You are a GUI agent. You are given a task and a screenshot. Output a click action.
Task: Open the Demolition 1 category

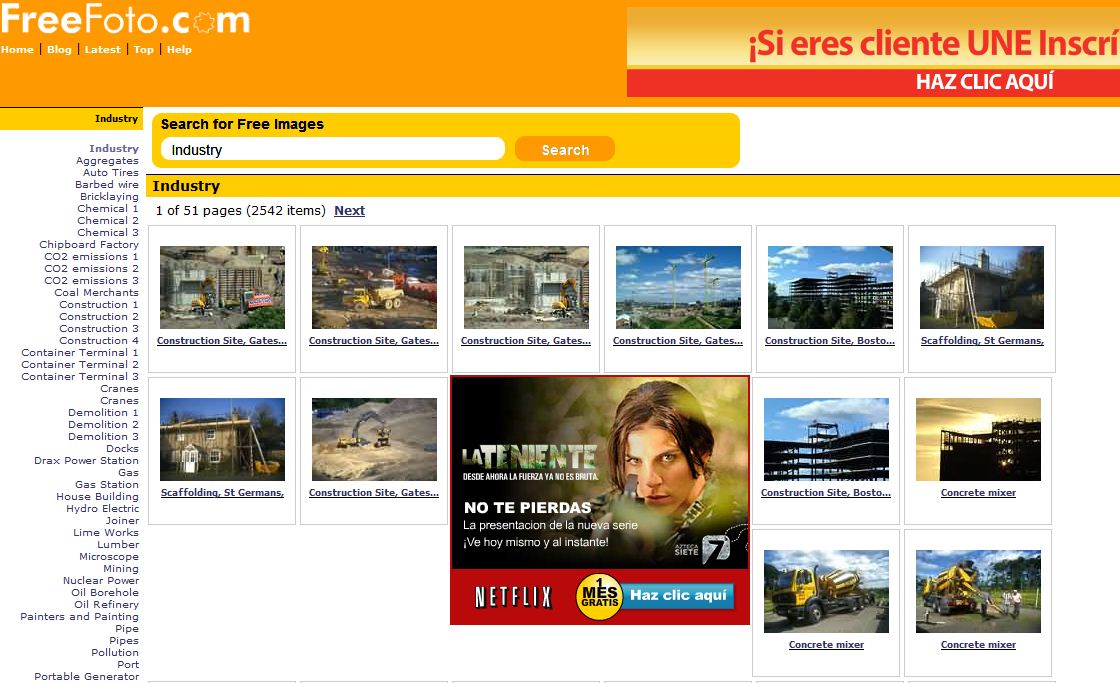click(x=104, y=412)
